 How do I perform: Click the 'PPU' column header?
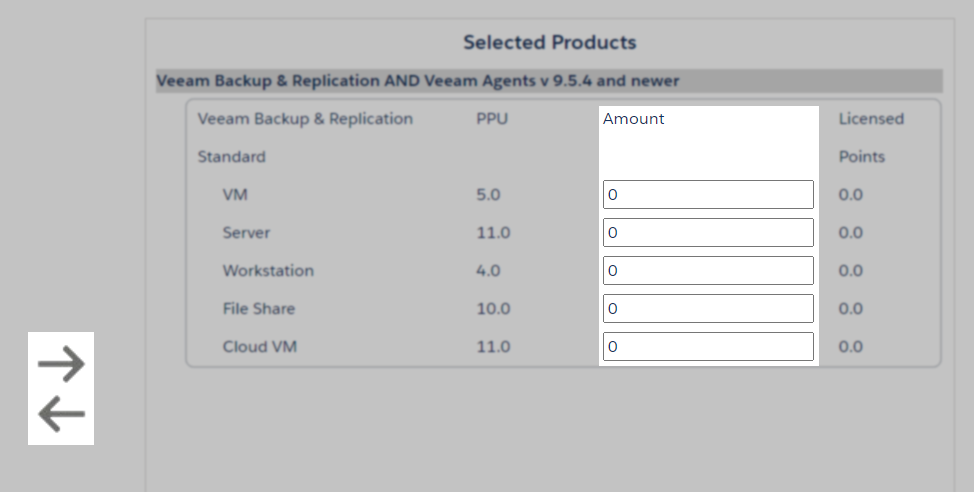[x=492, y=119]
